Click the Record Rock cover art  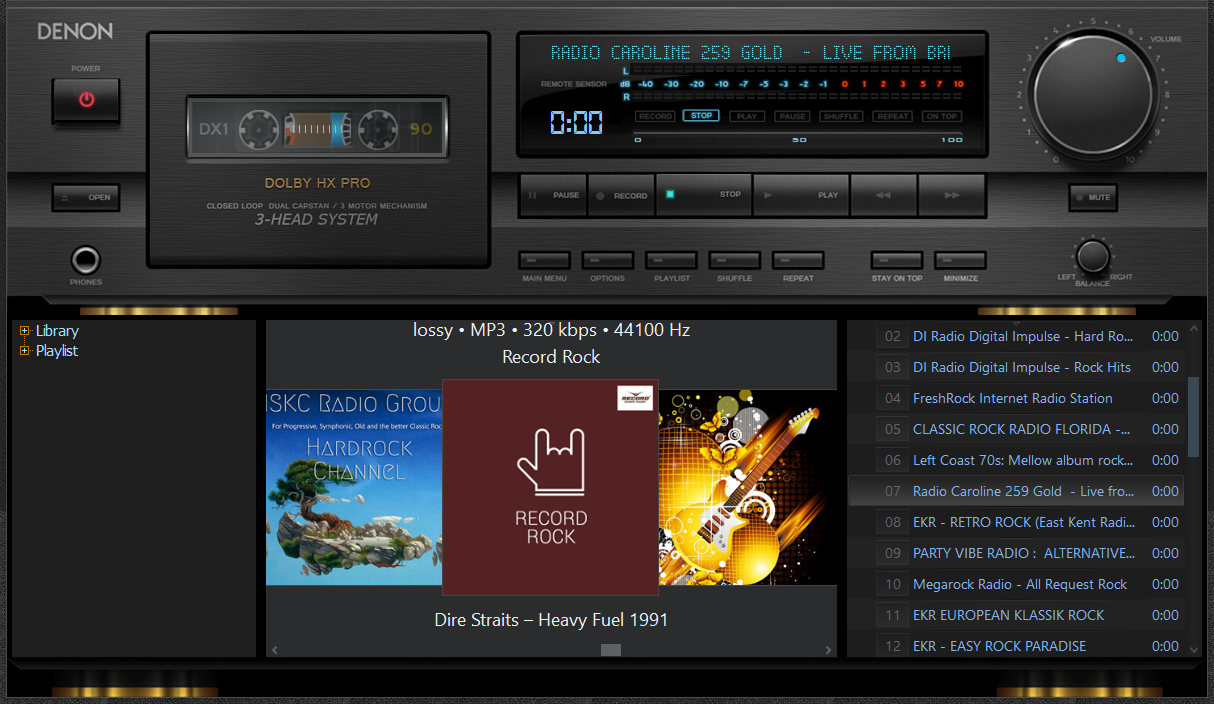coord(550,487)
